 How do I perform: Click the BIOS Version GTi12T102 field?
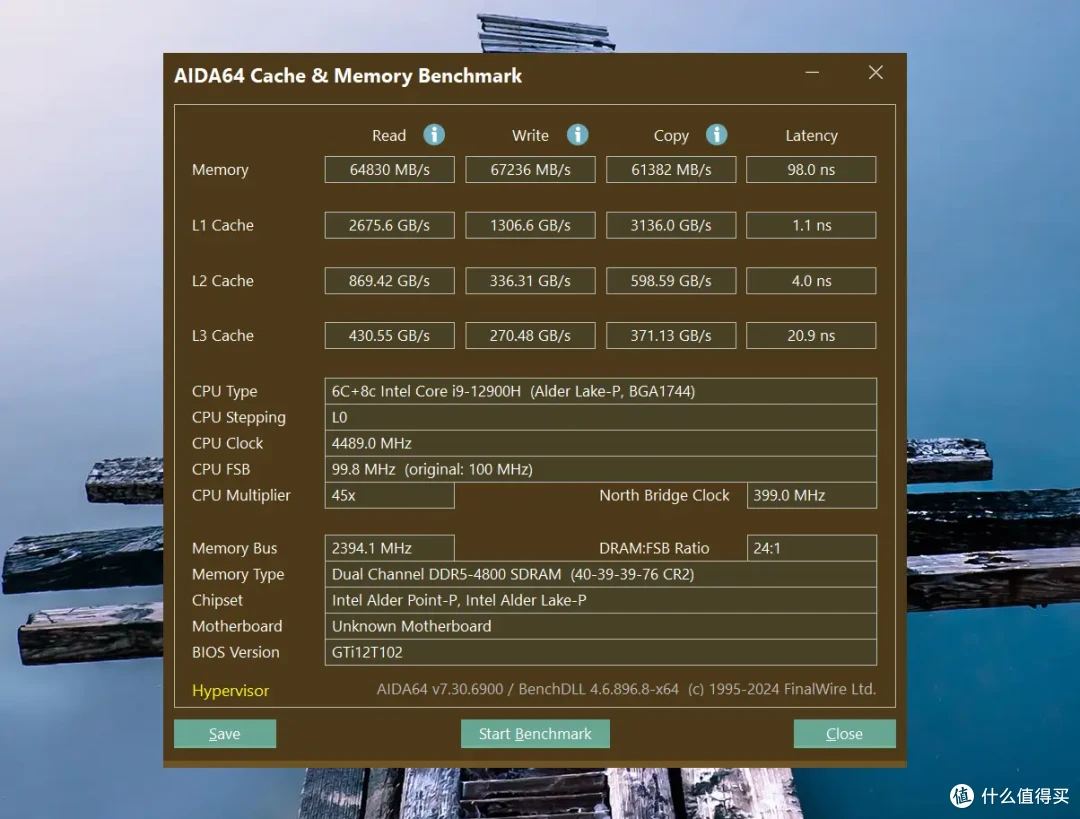[x=601, y=652]
